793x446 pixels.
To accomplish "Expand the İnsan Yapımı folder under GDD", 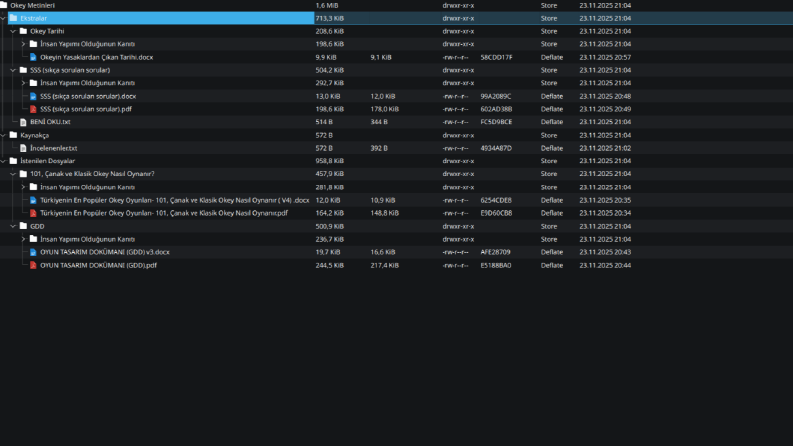I will 23,239.
